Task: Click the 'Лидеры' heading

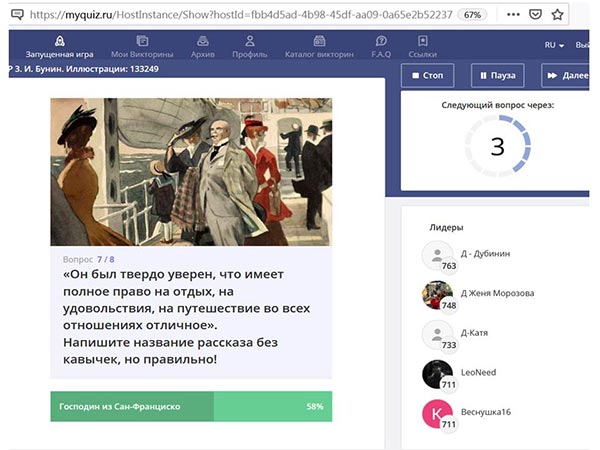Action: pyautogui.click(x=446, y=227)
